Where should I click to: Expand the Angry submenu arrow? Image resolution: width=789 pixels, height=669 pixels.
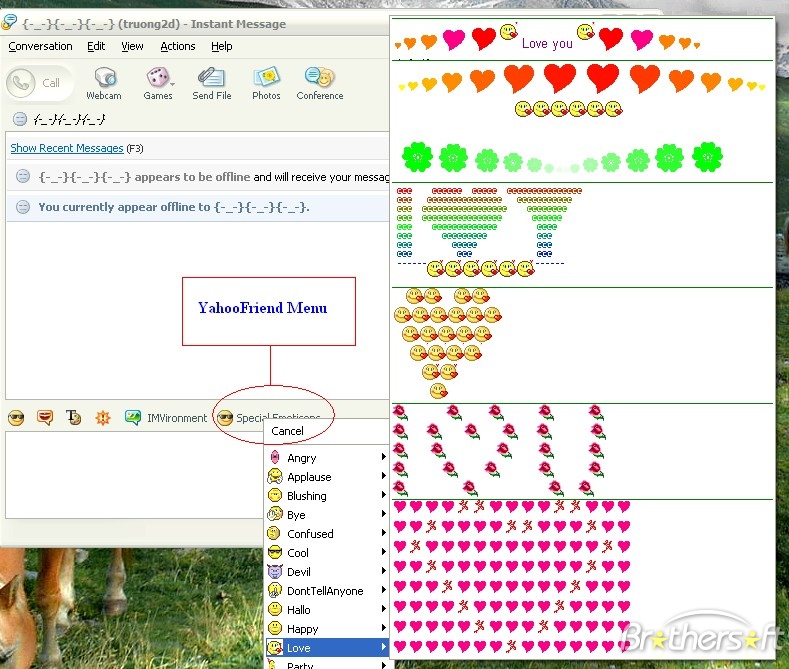(383, 457)
